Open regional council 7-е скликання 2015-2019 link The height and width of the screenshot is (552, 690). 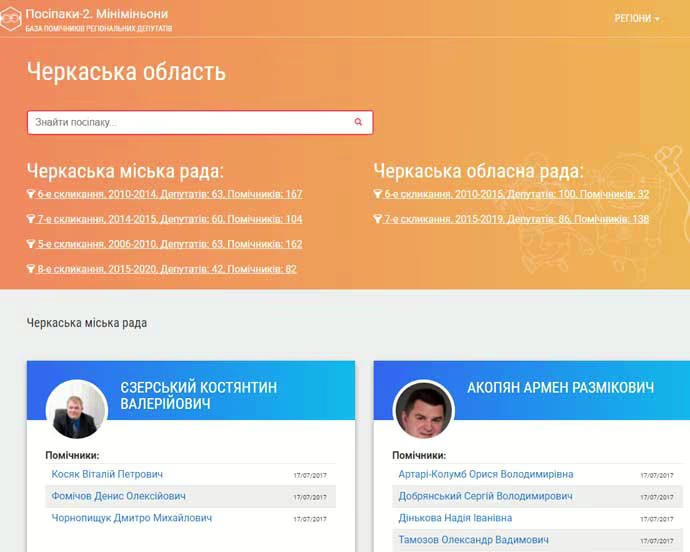click(x=516, y=219)
